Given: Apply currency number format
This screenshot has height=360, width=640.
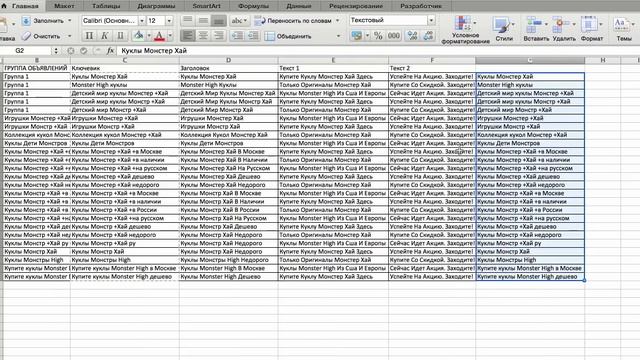Looking at the screenshot, I should tap(357, 36).
